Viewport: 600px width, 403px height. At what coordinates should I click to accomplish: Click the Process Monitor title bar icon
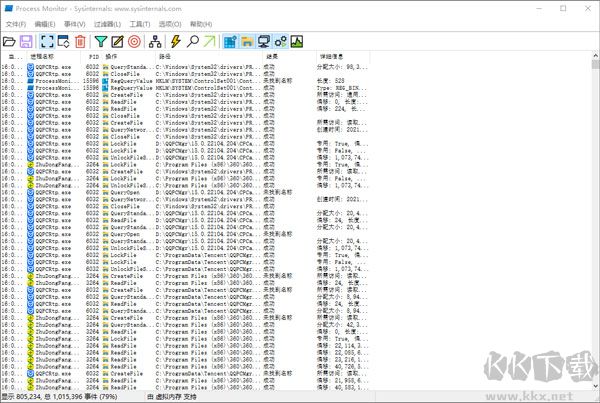point(8,8)
